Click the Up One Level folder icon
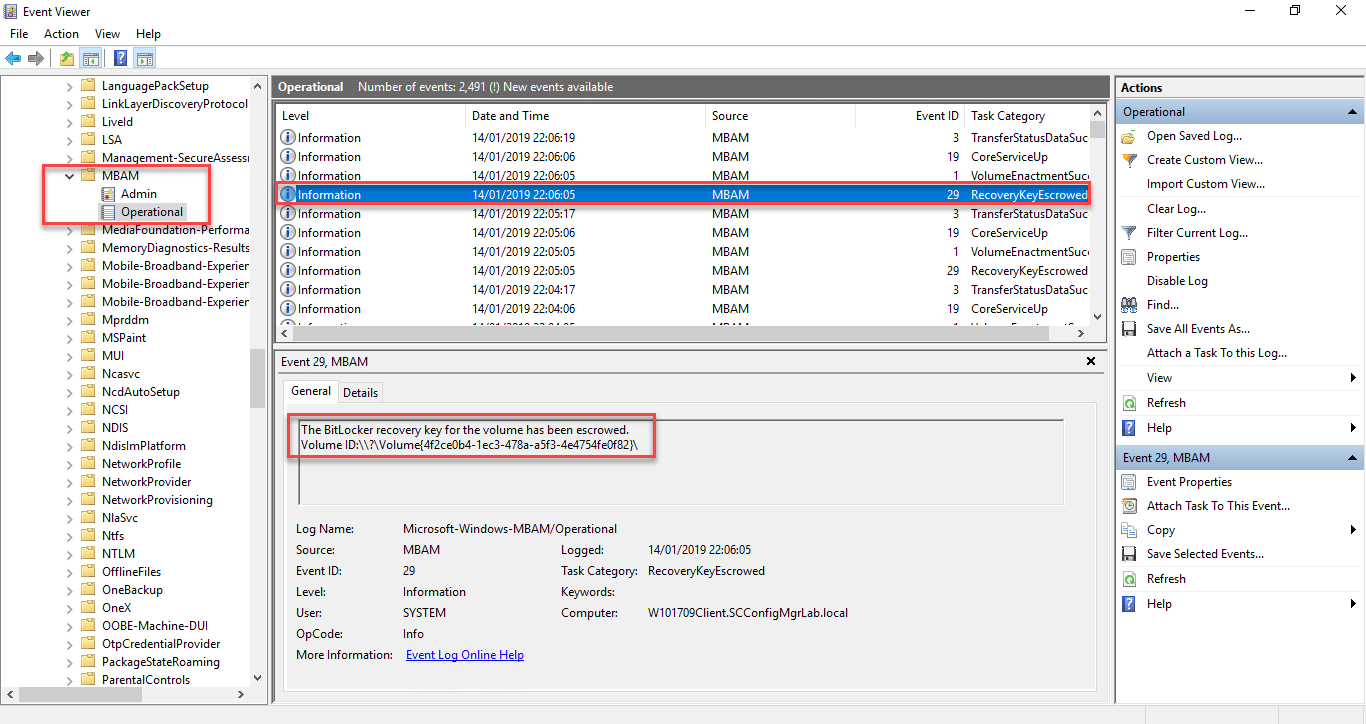This screenshot has height=724, width=1366. click(67, 58)
